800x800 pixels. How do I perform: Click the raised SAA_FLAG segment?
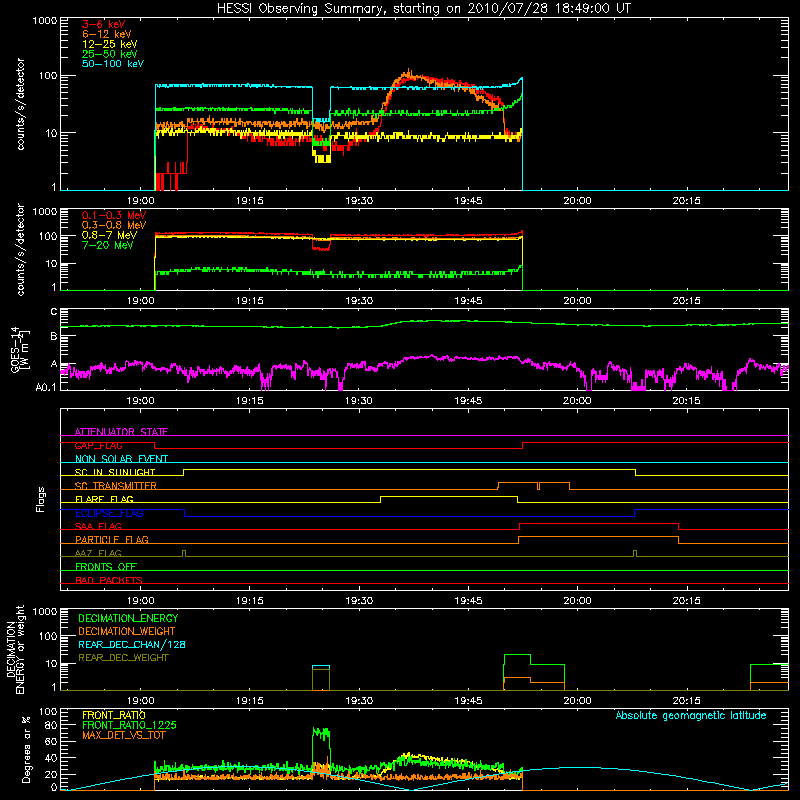click(x=598, y=523)
